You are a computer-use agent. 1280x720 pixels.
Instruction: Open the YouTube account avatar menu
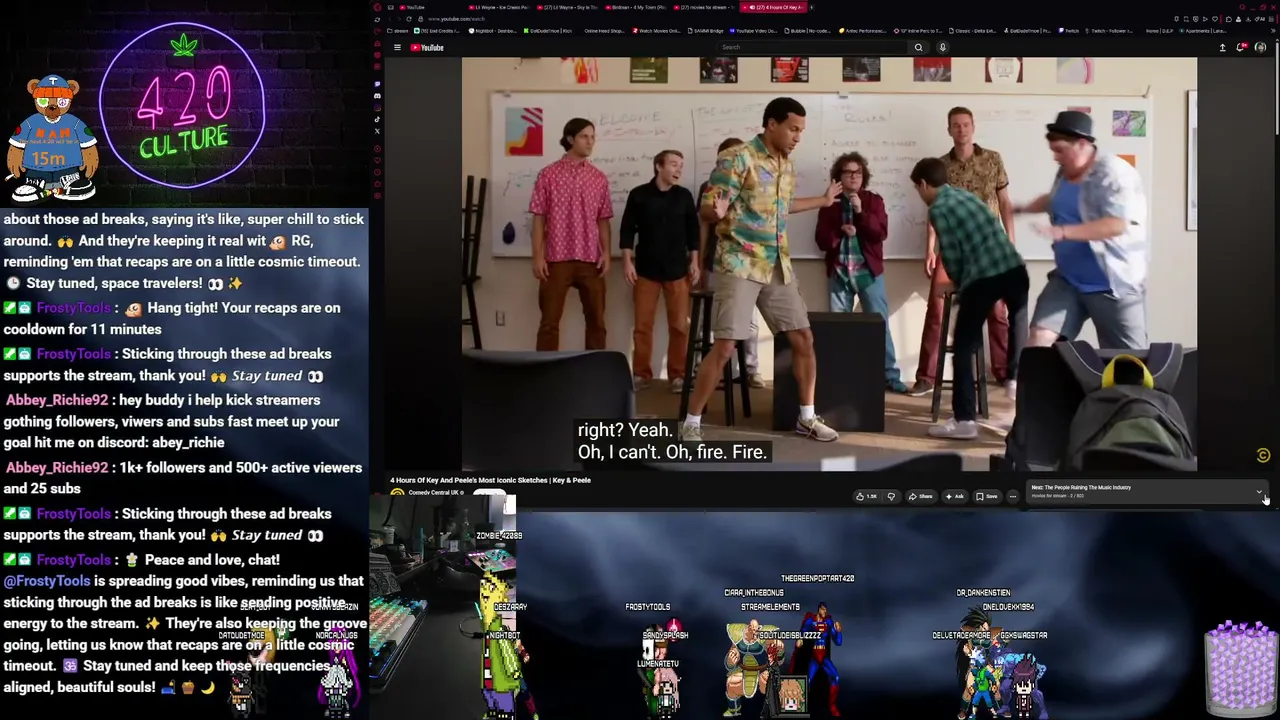(1260, 47)
